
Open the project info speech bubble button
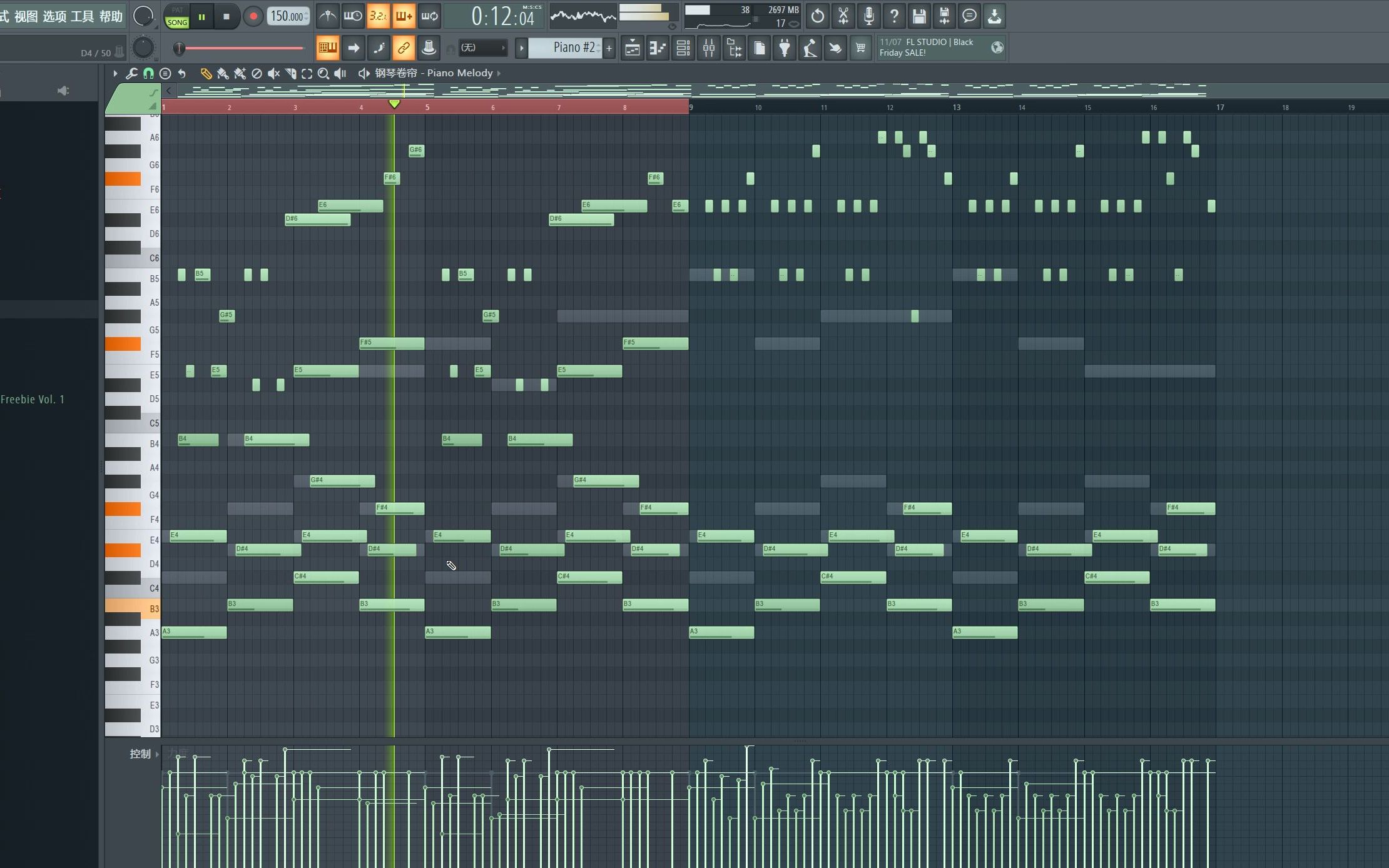[969, 16]
